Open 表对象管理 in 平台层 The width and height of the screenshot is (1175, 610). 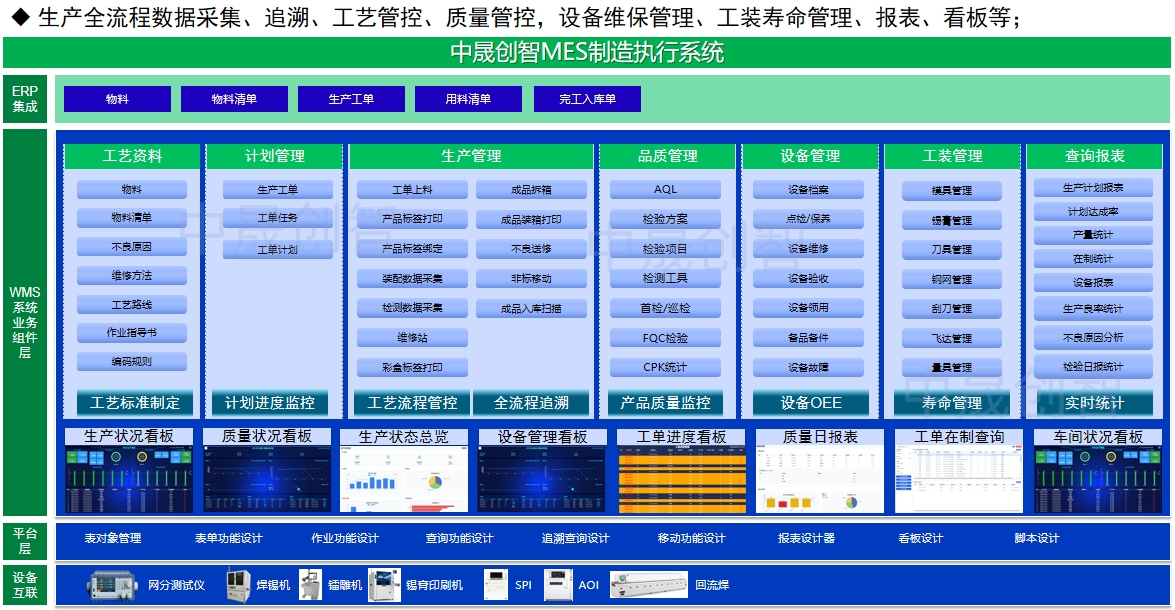[x=112, y=538]
